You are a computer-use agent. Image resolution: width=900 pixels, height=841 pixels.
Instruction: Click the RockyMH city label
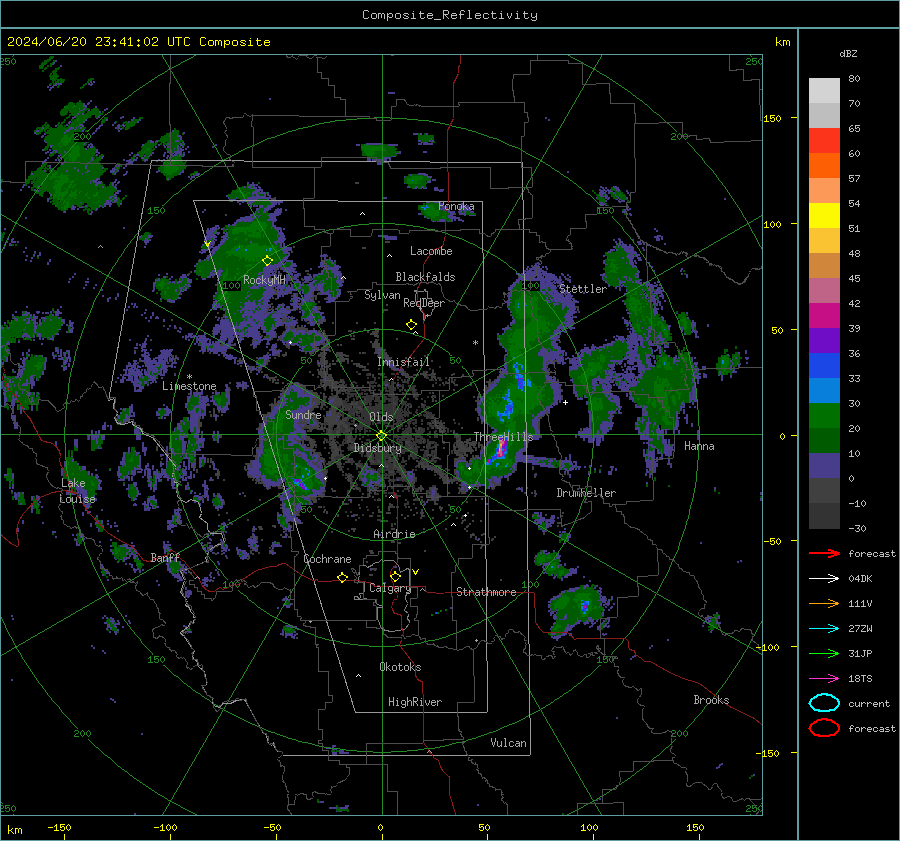264,280
